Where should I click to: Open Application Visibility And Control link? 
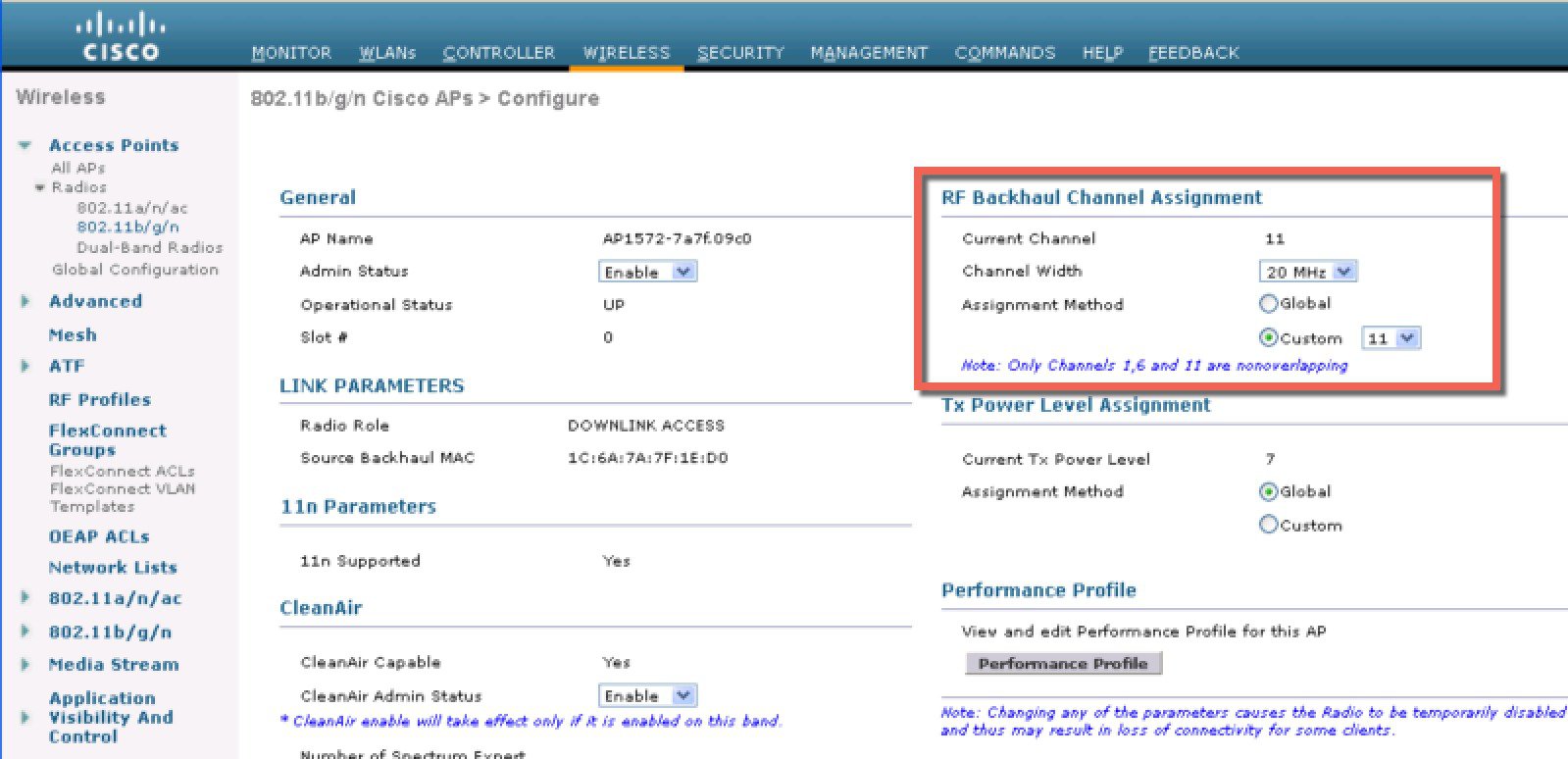pos(111,717)
